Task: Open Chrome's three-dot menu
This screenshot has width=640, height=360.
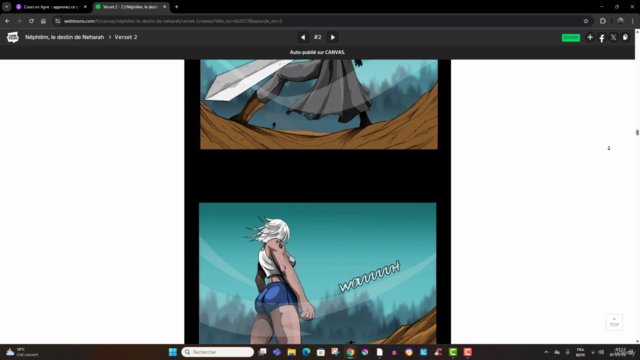Action: pos(633,21)
